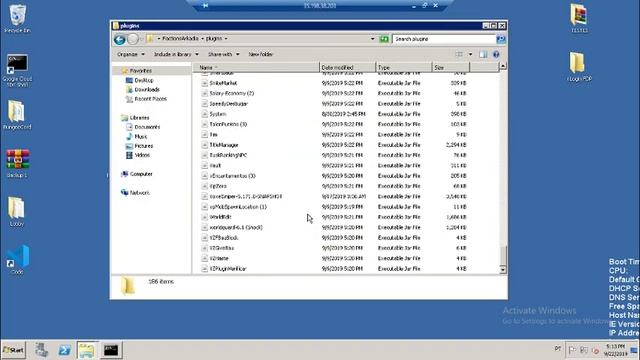640x360 pixels.
Task: Open the Share with menu
Action: (223, 54)
